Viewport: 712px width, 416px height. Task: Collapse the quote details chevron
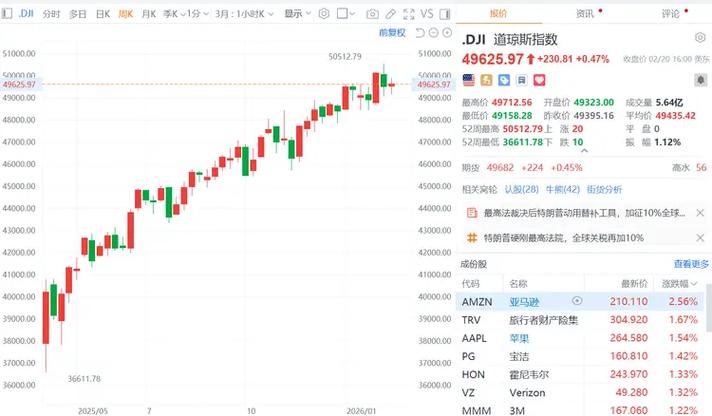(x=584, y=151)
